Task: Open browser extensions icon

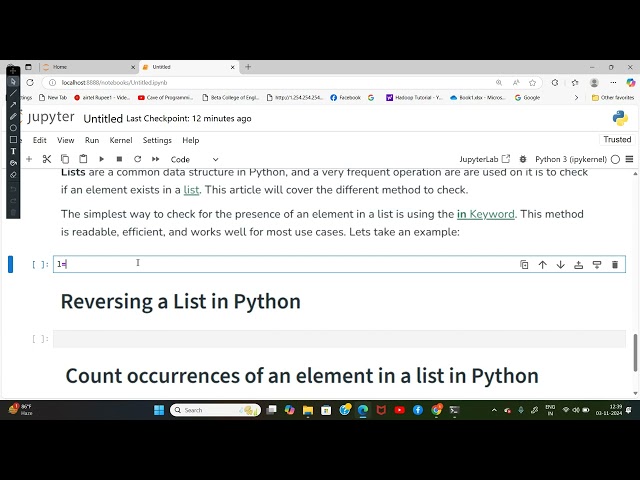Action: [555, 82]
